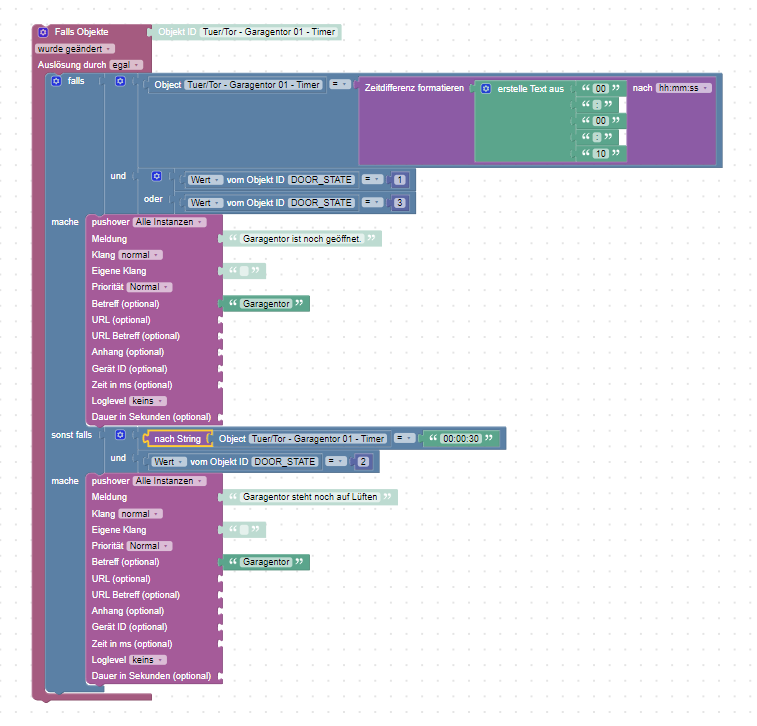Open Klang normal dropdown in second pushover block

click(x=140, y=514)
